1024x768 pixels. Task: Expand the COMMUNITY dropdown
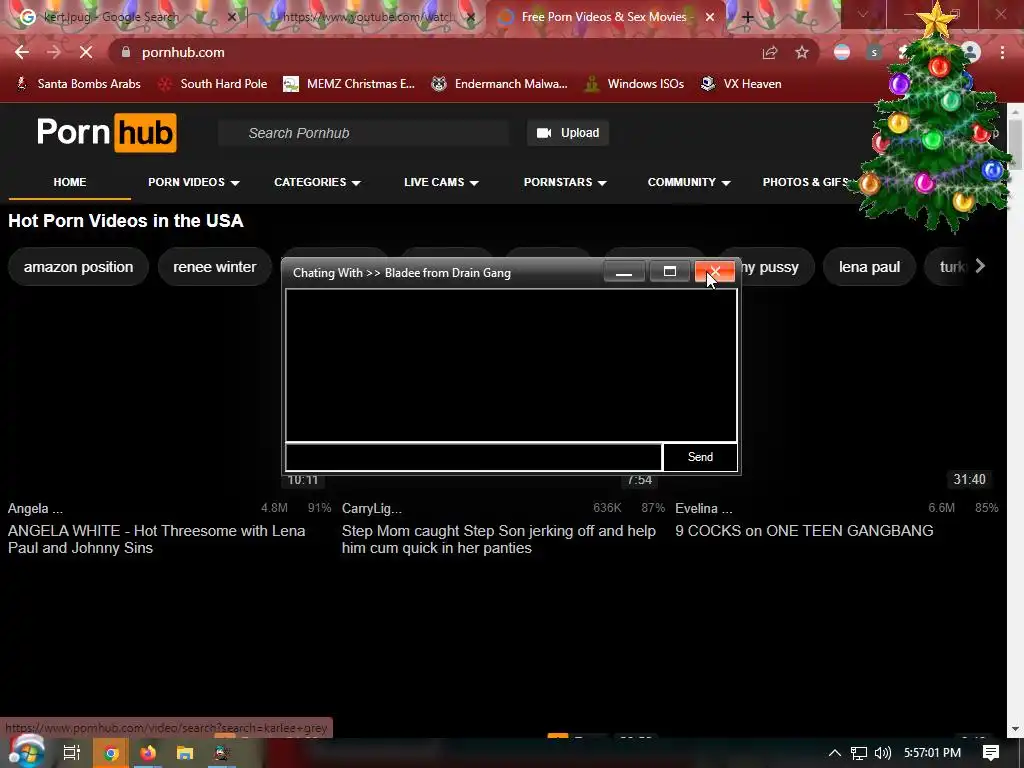coord(688,182)
